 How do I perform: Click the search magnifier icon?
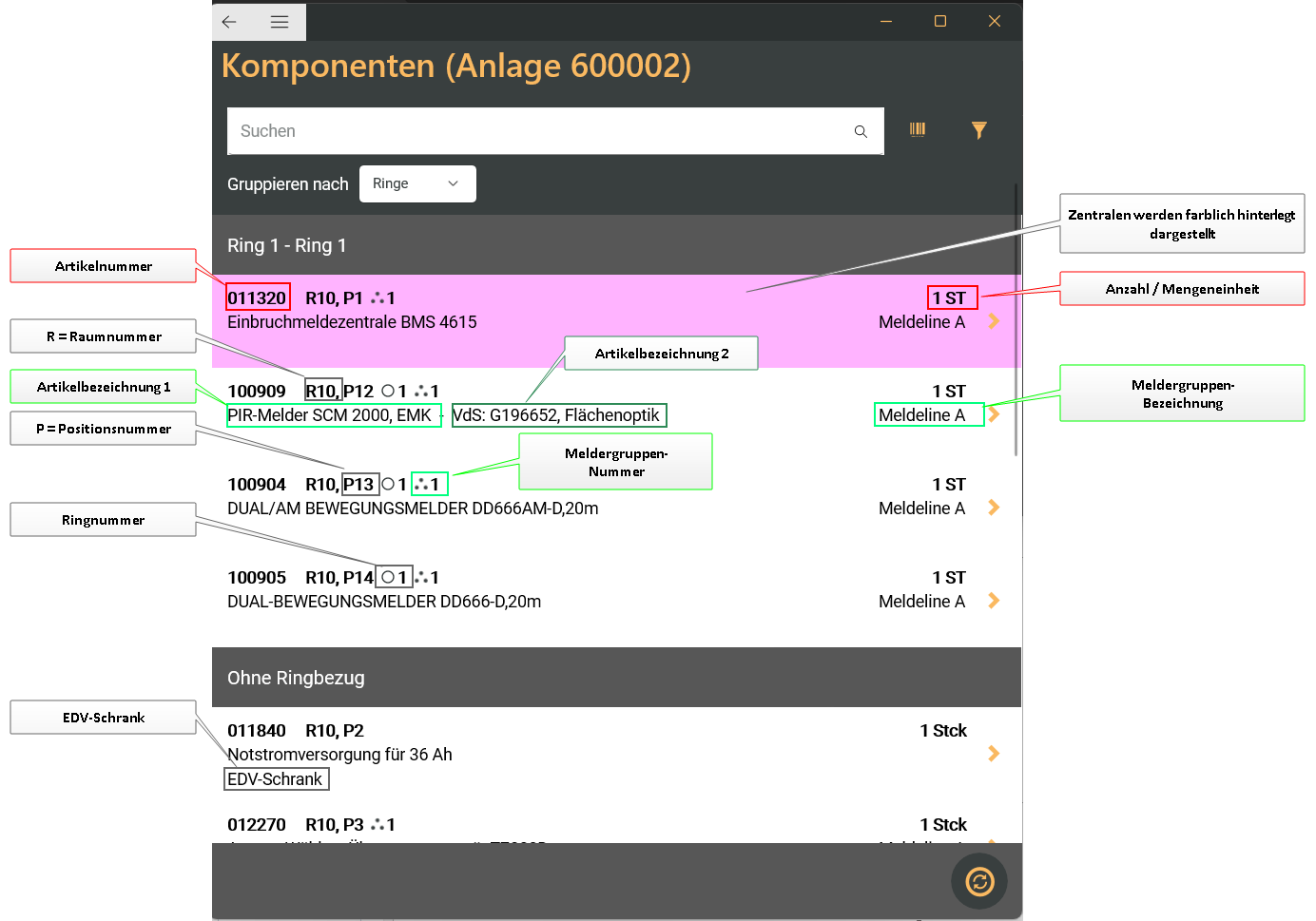pyautogui.click(x=861, y=131)
